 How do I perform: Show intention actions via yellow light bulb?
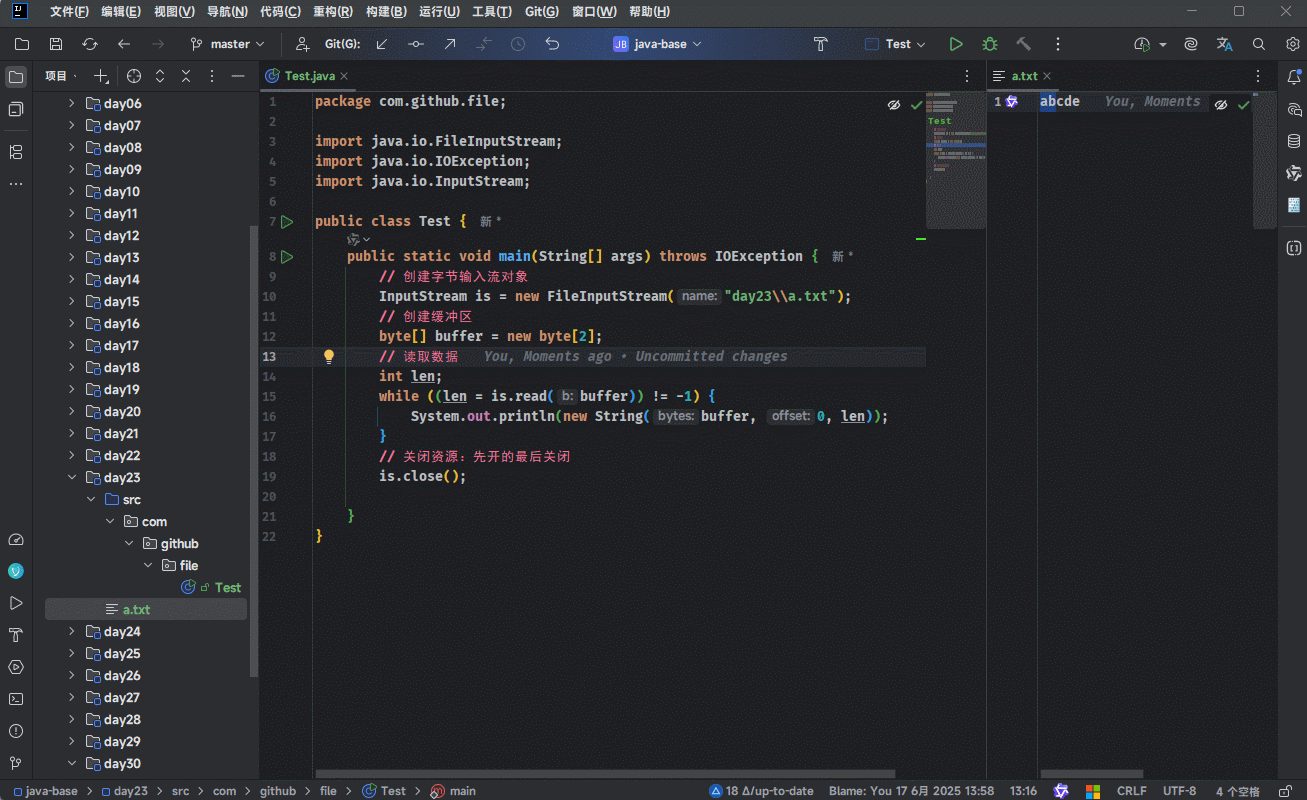(x=328, y=356)
